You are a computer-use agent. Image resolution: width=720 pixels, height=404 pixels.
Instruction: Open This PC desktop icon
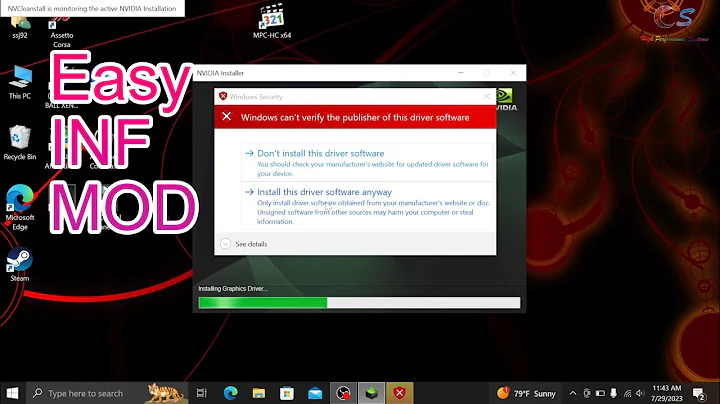(x=20, y=83)
